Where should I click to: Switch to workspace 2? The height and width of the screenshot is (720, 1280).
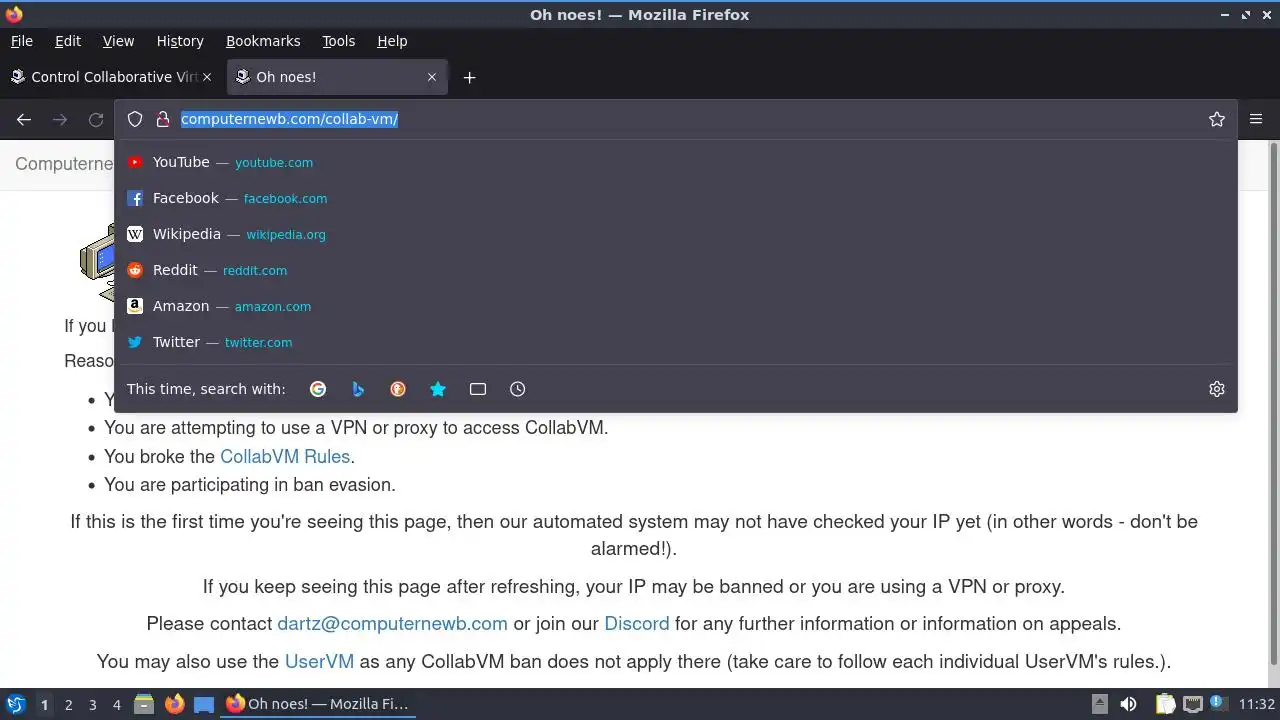[68, 704]
